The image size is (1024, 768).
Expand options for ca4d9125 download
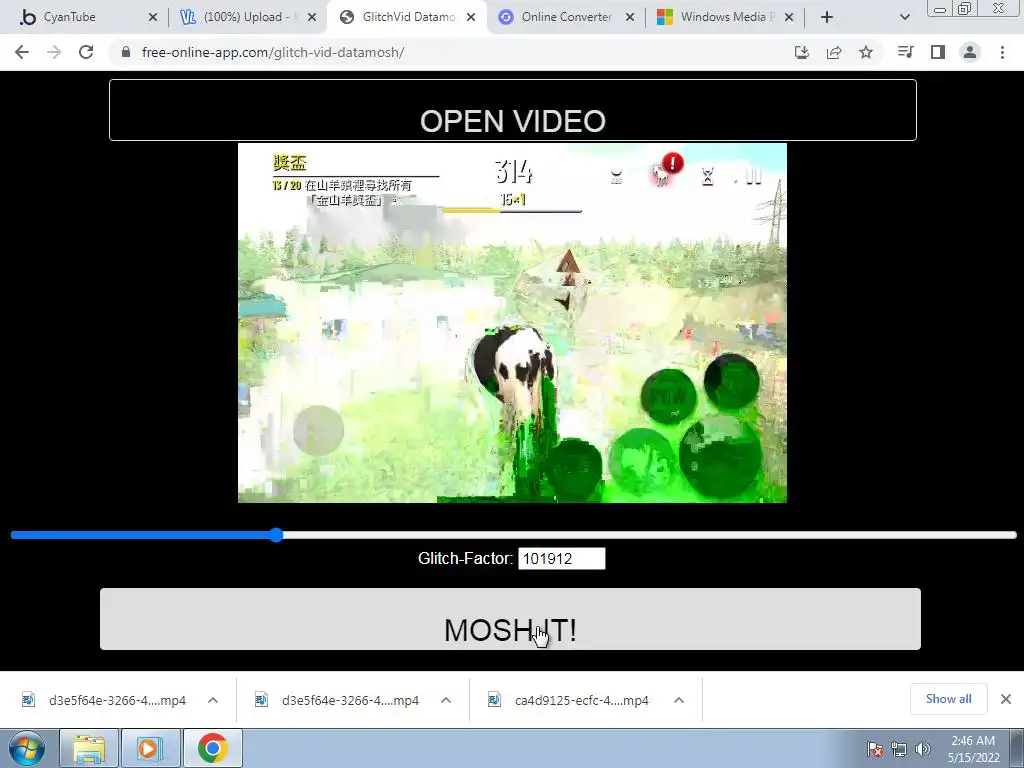pos(679,700)
